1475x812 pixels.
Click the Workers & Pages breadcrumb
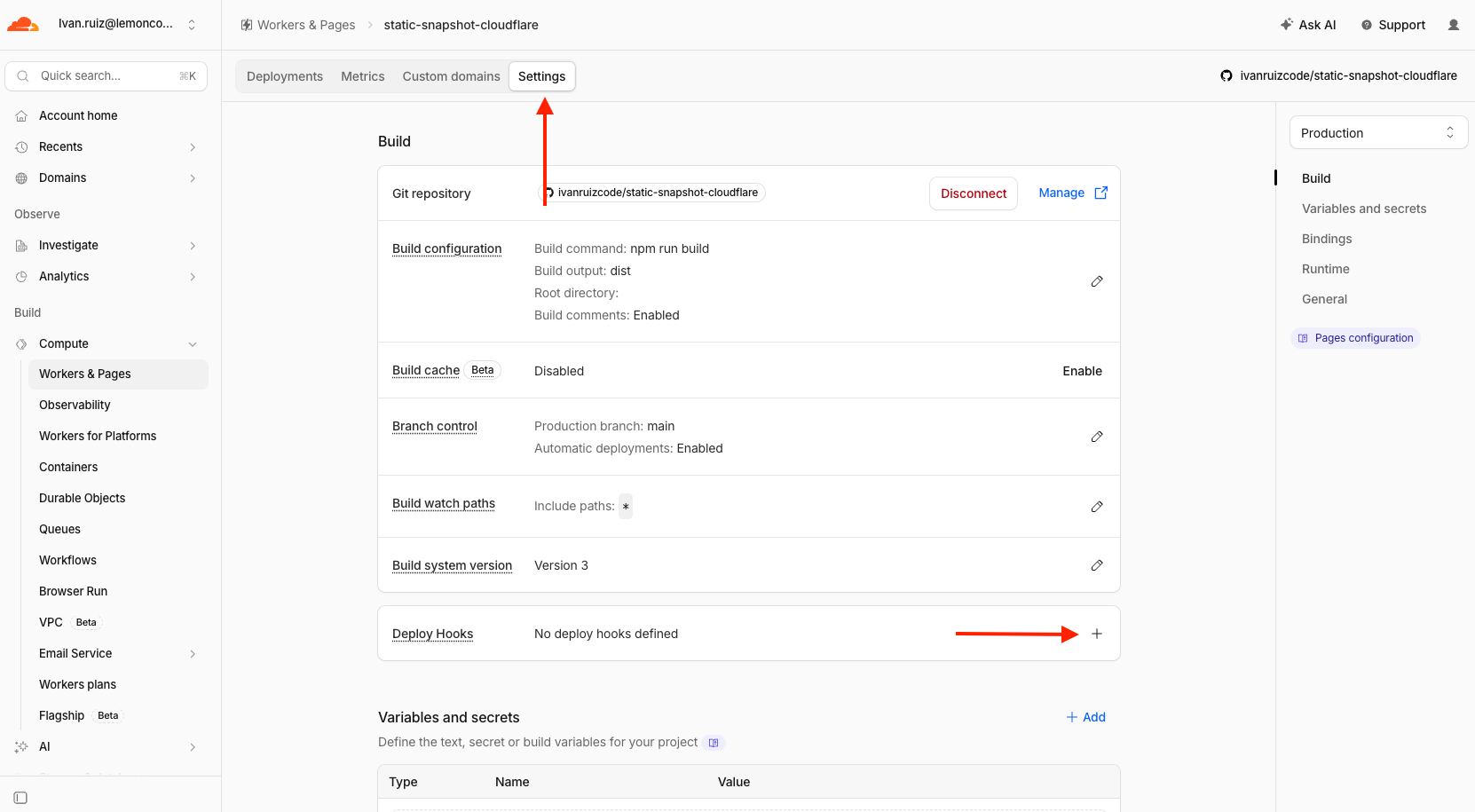(x=306, y=25)
